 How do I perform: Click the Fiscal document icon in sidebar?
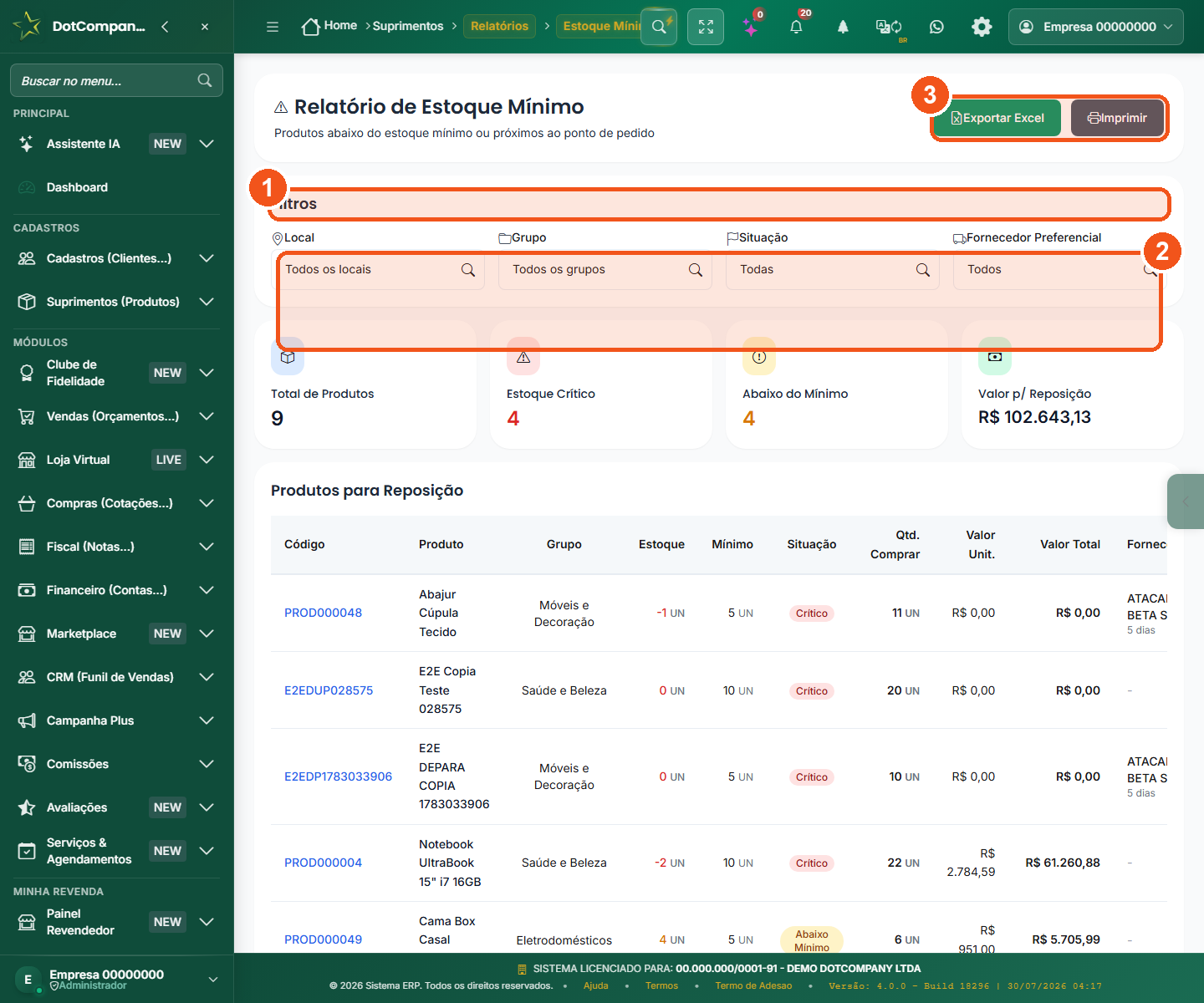click(27, 547)
